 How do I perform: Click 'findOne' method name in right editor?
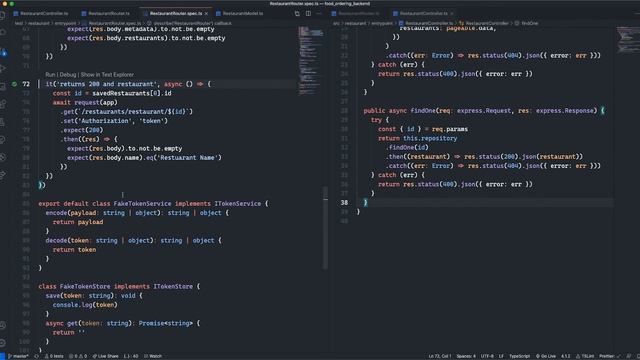pyautogui.click(x=423, y=111)
